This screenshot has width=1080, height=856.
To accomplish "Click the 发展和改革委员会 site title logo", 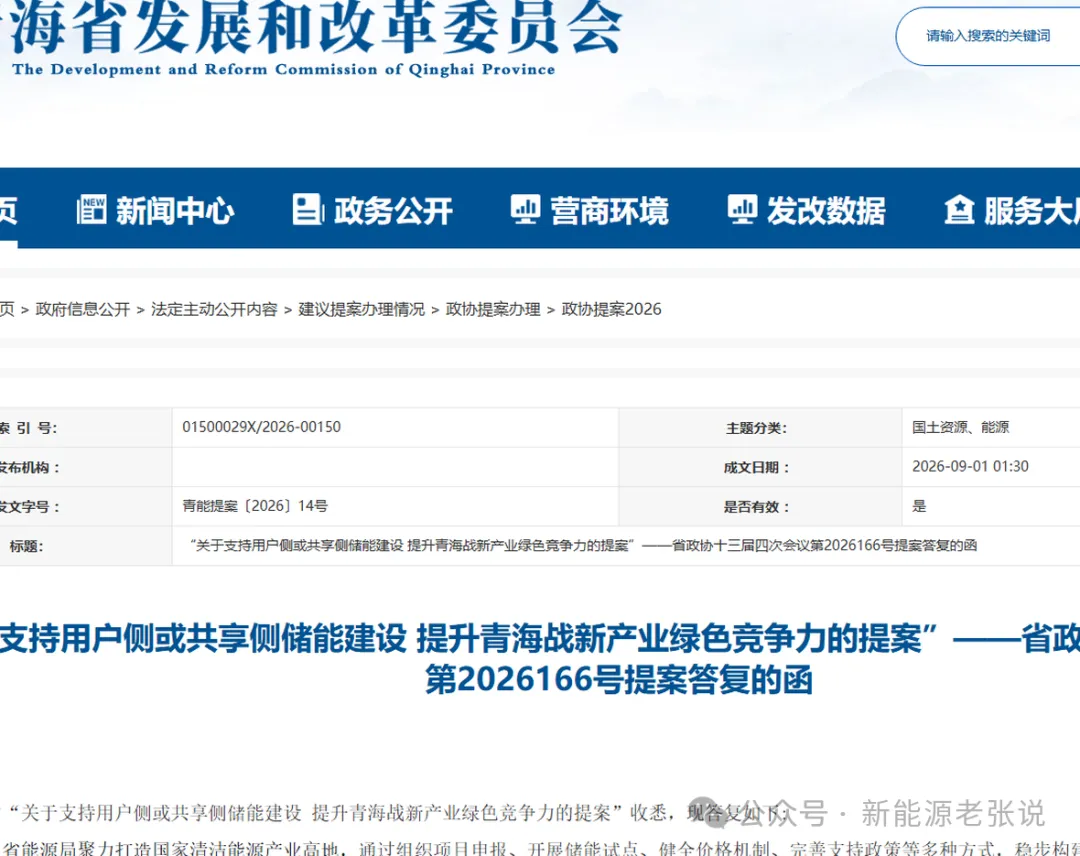I will point(310,28).
